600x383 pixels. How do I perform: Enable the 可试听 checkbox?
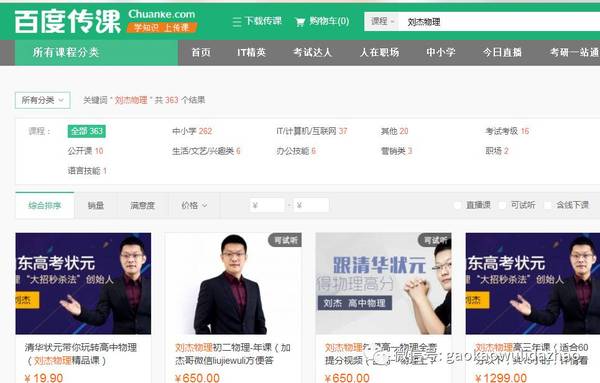503,205
